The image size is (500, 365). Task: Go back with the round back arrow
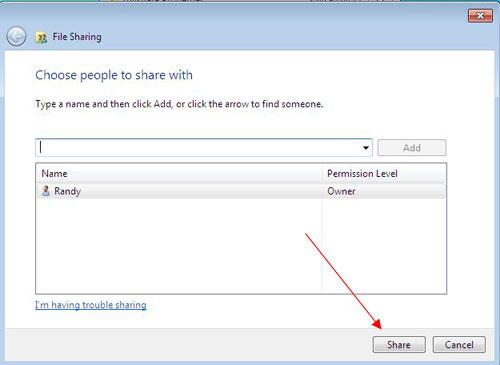click(x=16, y=36)
